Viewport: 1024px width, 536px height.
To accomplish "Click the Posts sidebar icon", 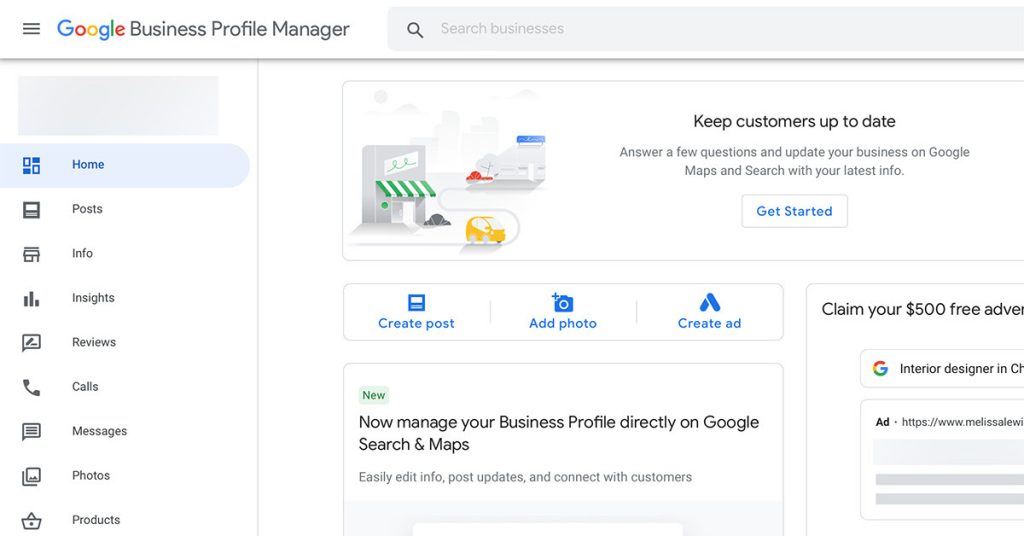I will [31, 210].
